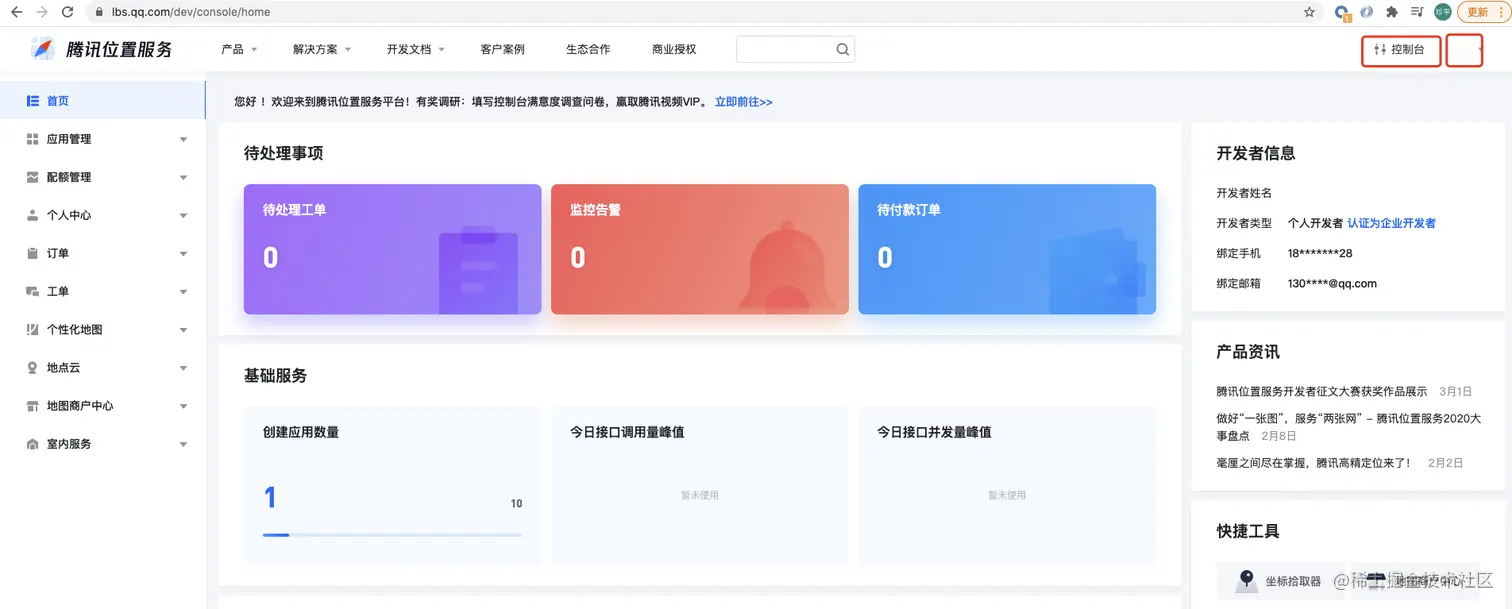Open the red 监控告警 card
The image size is (1512, 609).
click(700, 249)
